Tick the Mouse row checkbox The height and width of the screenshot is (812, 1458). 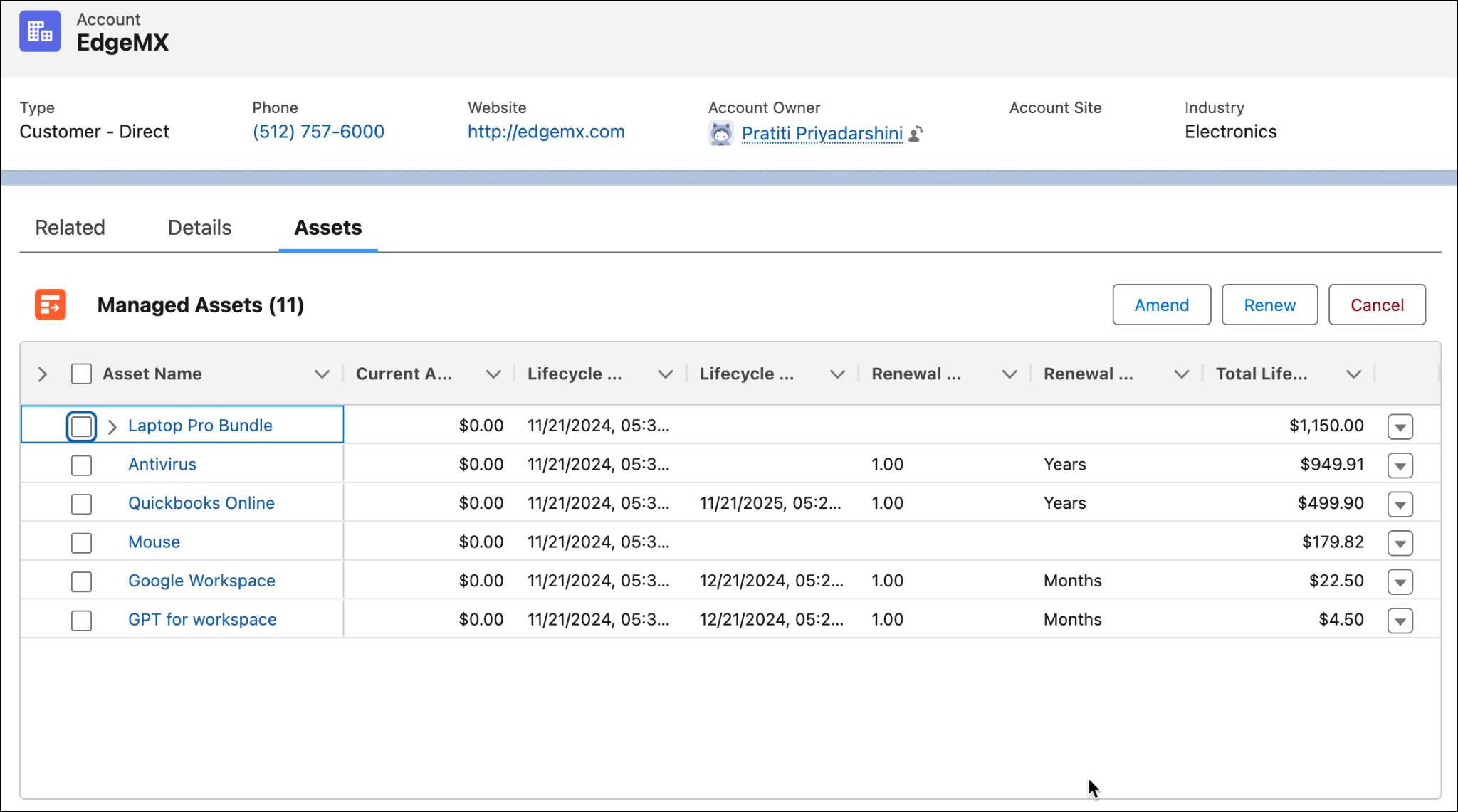[81, 543]
